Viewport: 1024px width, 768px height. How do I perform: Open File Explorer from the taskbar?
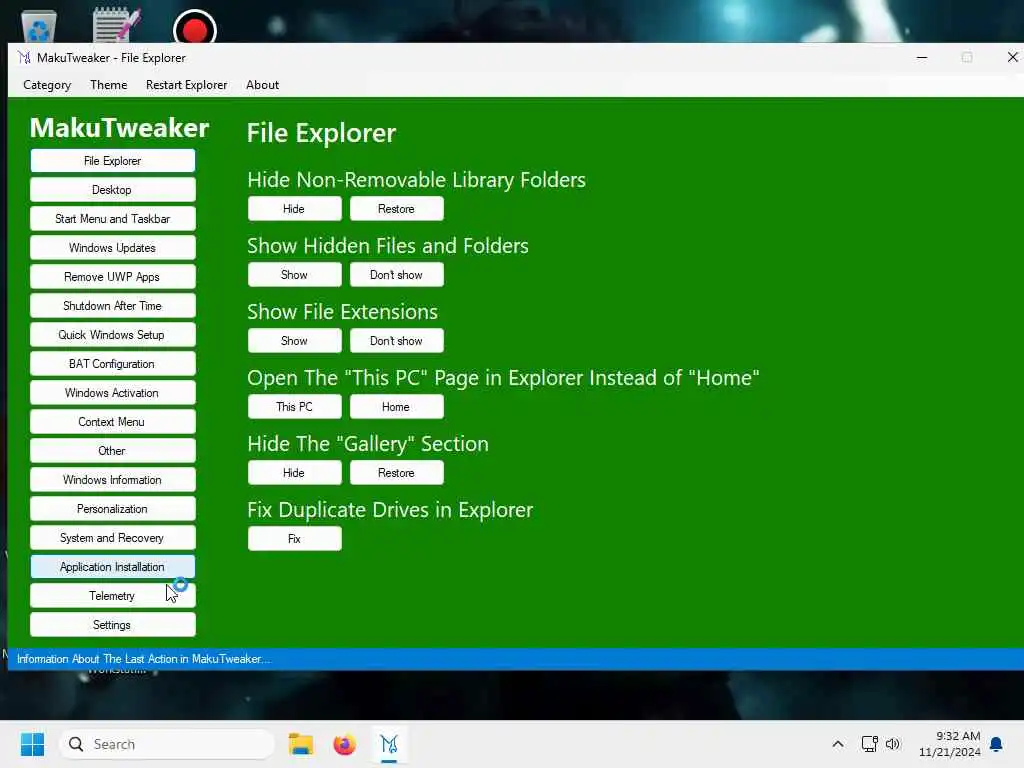pos(301,744)
